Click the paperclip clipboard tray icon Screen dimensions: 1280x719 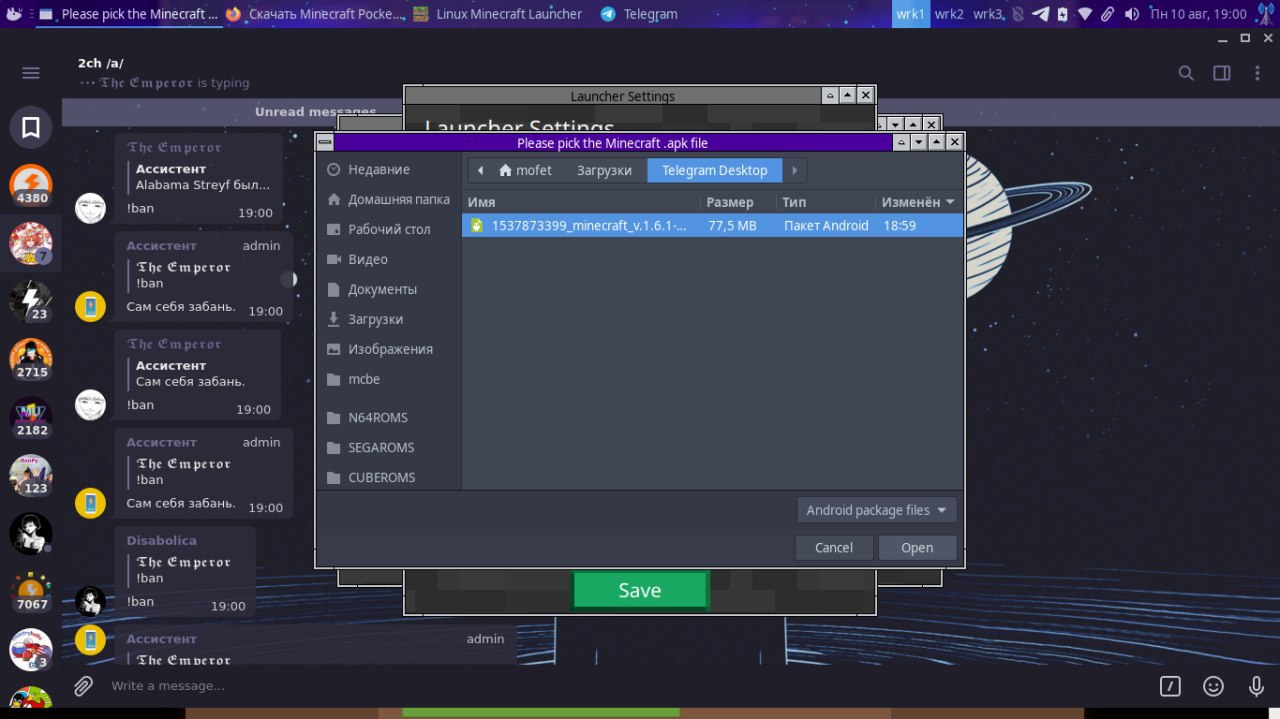click(x=1108, y=14)
